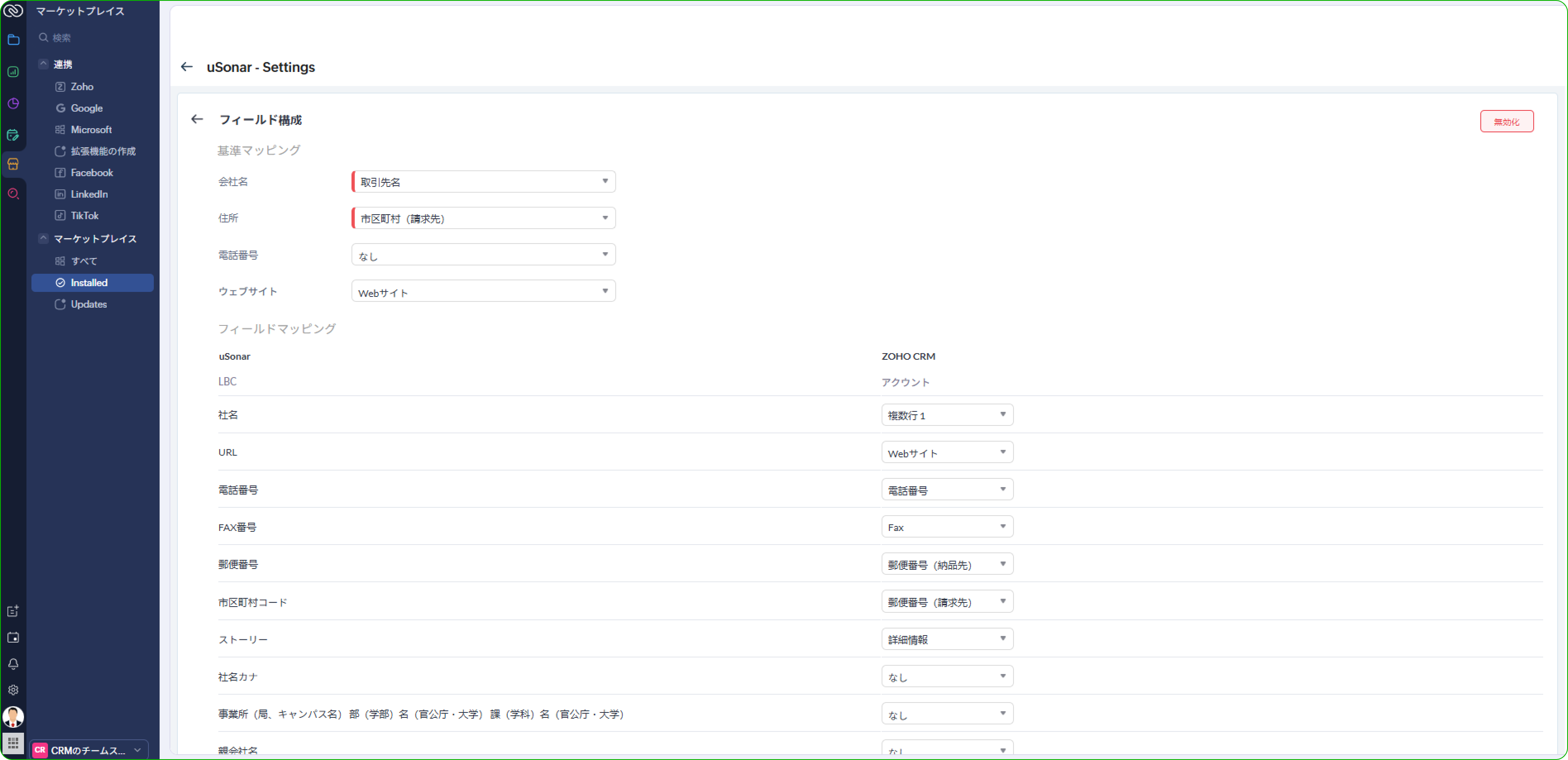Click the notification bell icon
The image size is (1568, 760).
13,664
